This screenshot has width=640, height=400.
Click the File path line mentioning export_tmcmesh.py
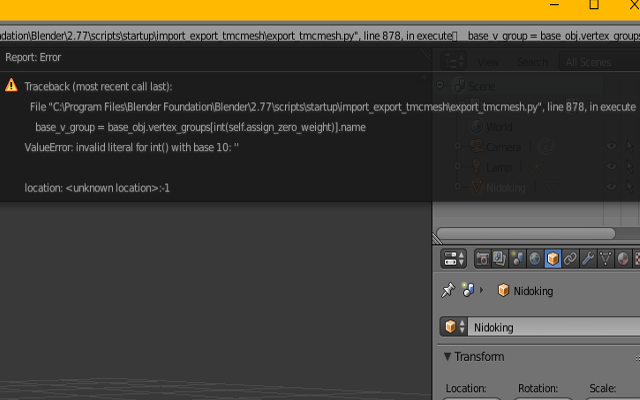(333, 107)
